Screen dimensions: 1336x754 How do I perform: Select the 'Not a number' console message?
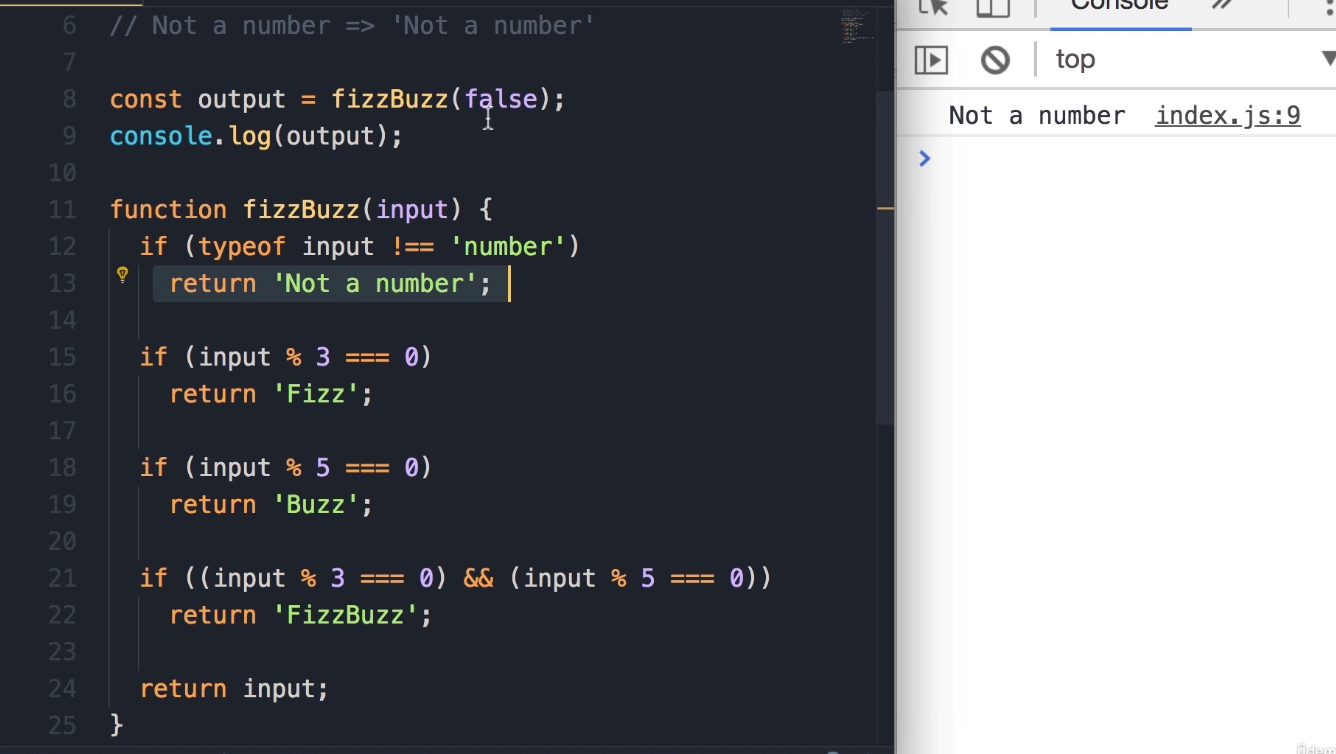coord(1036,116)
